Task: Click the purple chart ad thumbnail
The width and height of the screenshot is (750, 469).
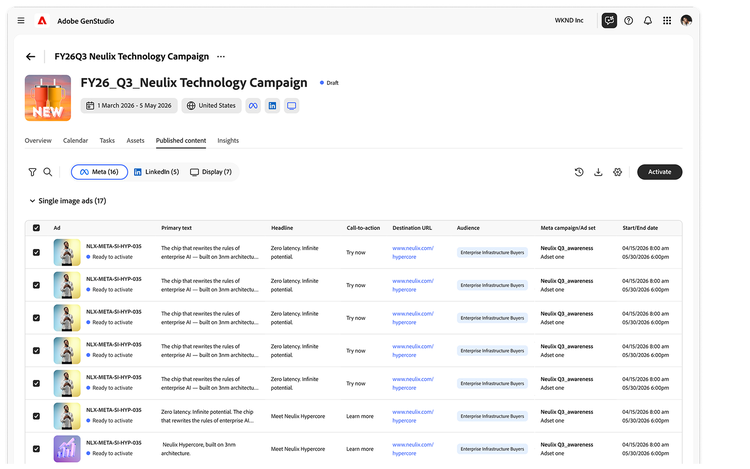Action: [x=67, y=448]
